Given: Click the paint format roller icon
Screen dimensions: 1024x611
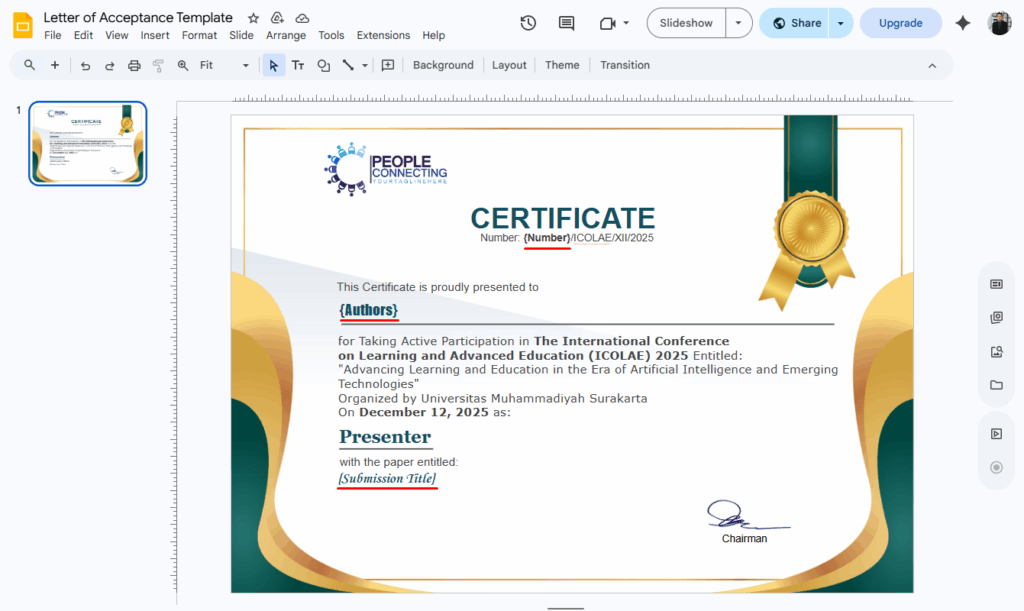Looking at the screenshot, I should coord(158,65).
